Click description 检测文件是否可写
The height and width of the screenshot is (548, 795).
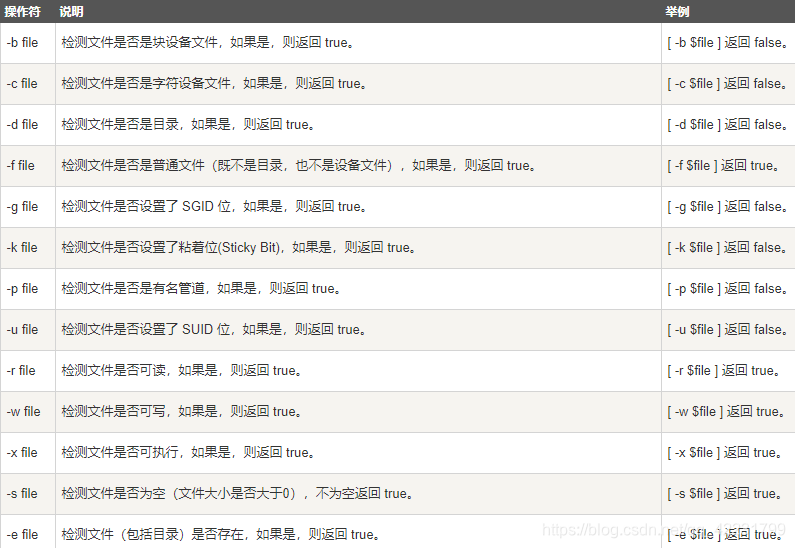pos(182,412)
